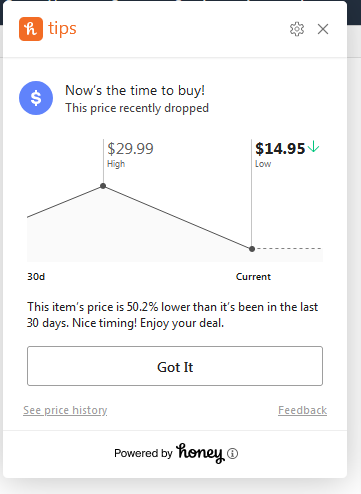Image resolution: width=361 pixels, height=494 pixels.
Task: Click the green down arrow by $14.95
Action: tap(313, 147)
